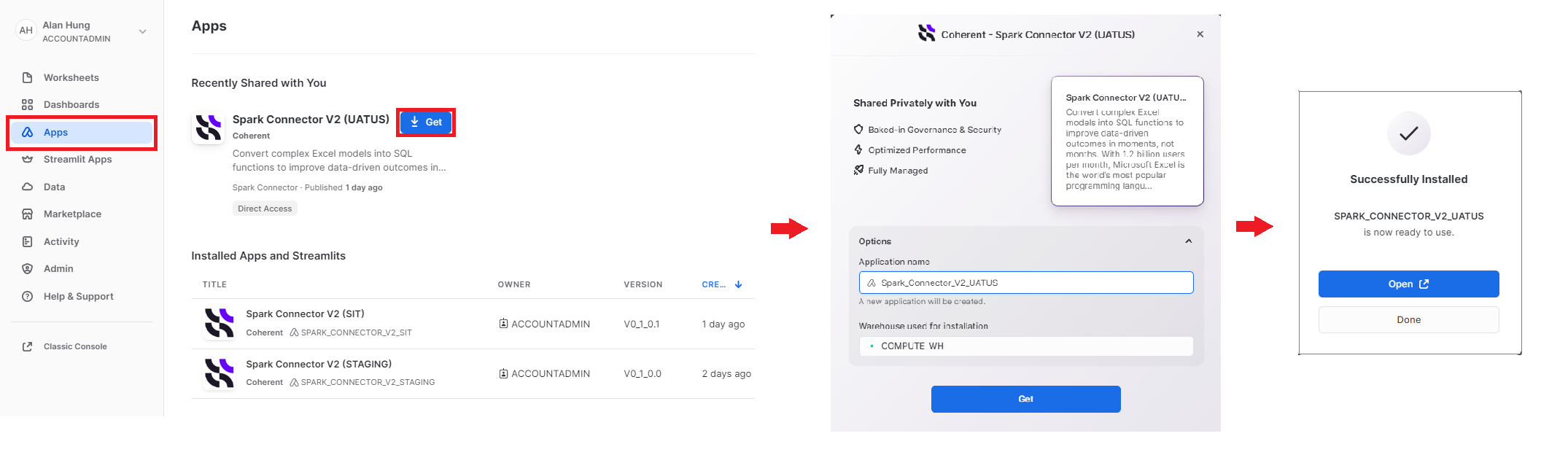The image size is (1568, 463).
Task: Open the Marketplace storefront icon
Action: 28,214
